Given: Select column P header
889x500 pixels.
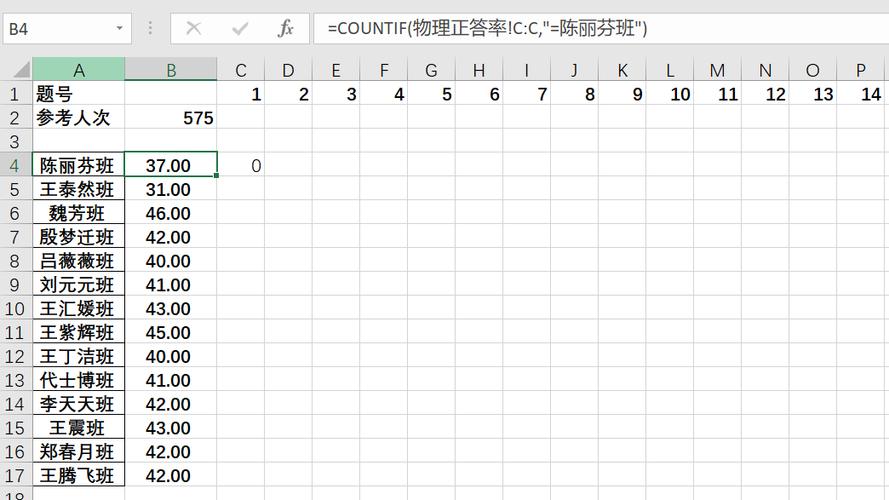Looking at the screenshot, I should (860, 70).
